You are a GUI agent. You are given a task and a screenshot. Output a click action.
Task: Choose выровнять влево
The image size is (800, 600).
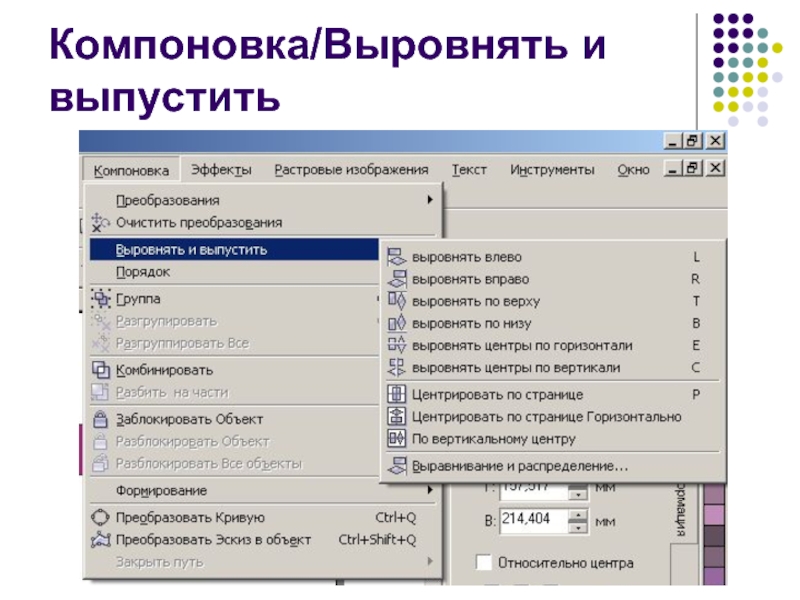pyautogui.click(x=553, y=257)
